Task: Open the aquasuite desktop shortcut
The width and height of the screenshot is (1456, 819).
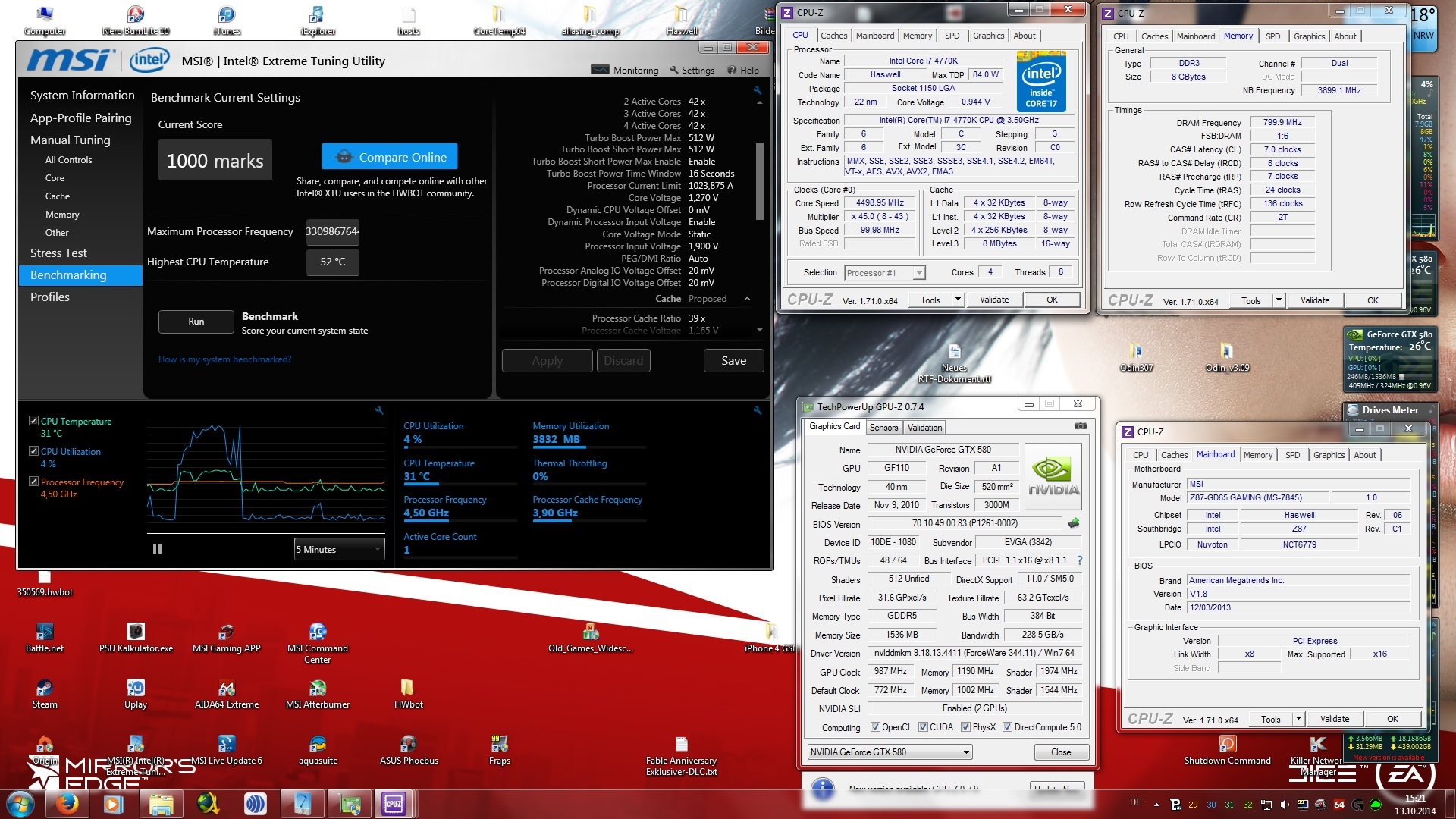Action: (x=318, y=750)
